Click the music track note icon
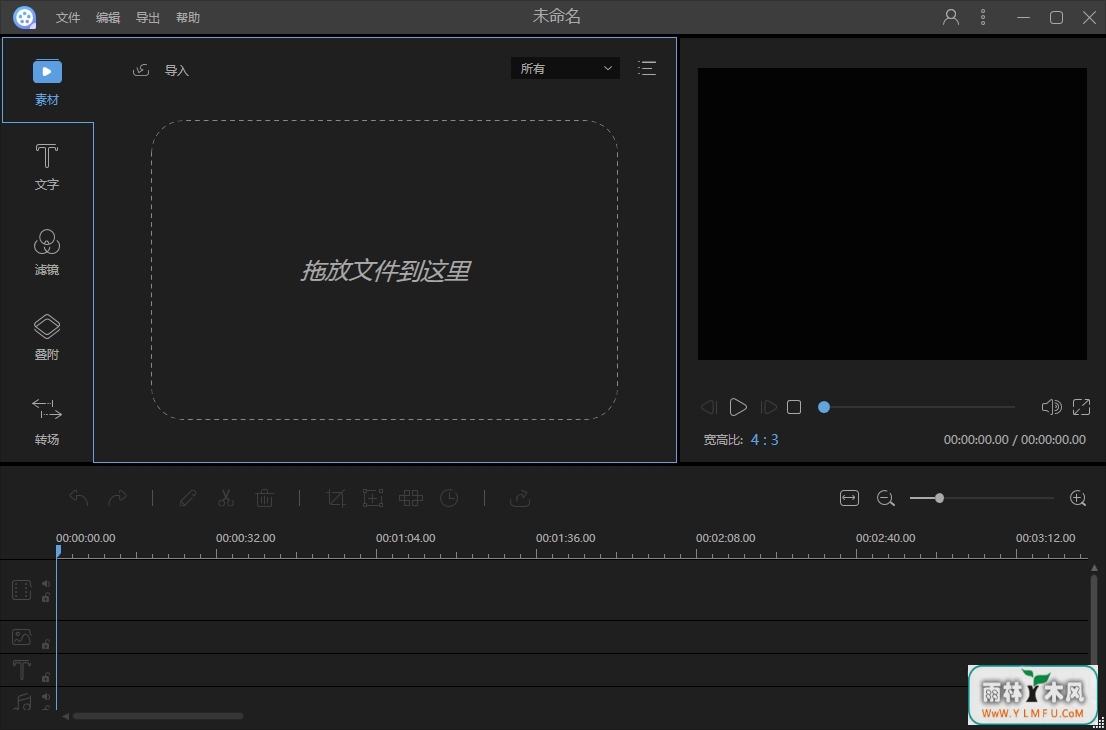The height and width of the screenshot is (730, 1106). (x=22, y=701)
